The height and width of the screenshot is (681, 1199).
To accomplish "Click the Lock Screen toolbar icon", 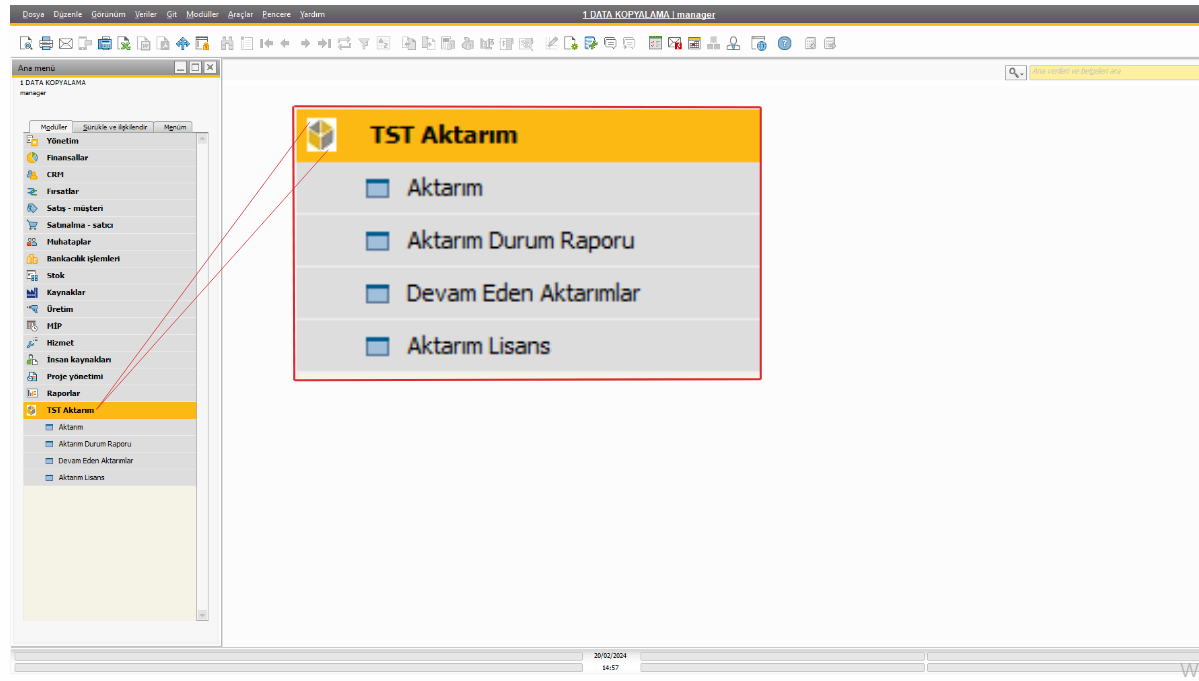I will [x=202, y=43].
